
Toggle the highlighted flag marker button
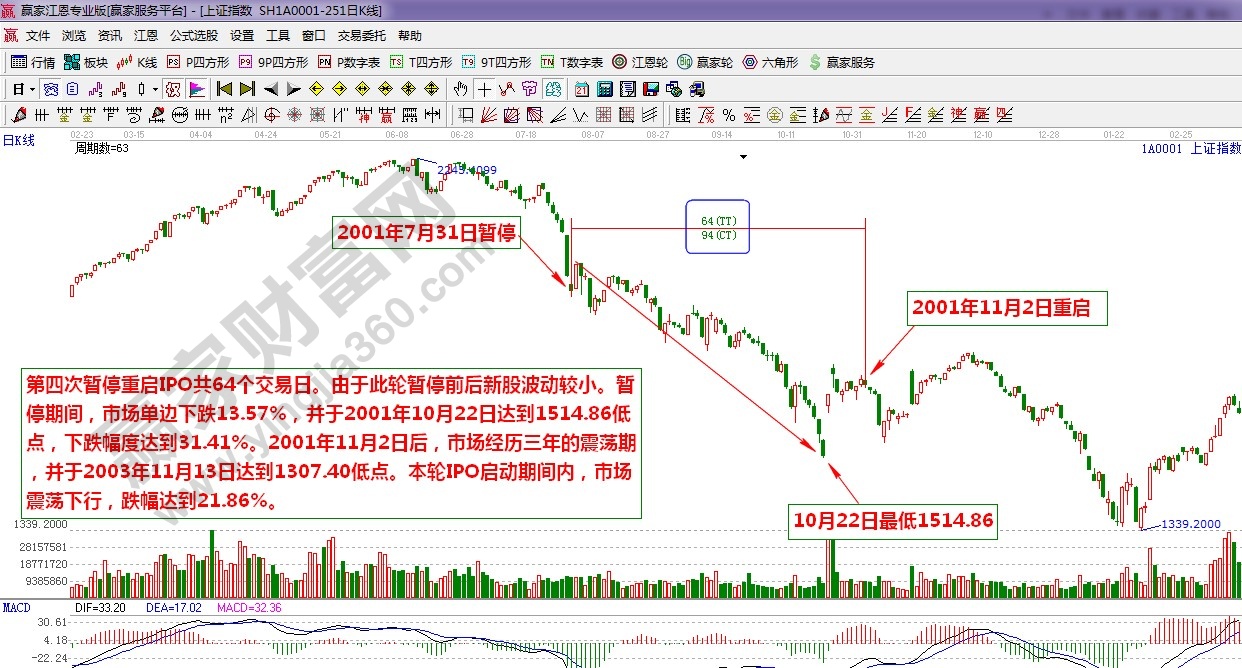coord(197,88)
